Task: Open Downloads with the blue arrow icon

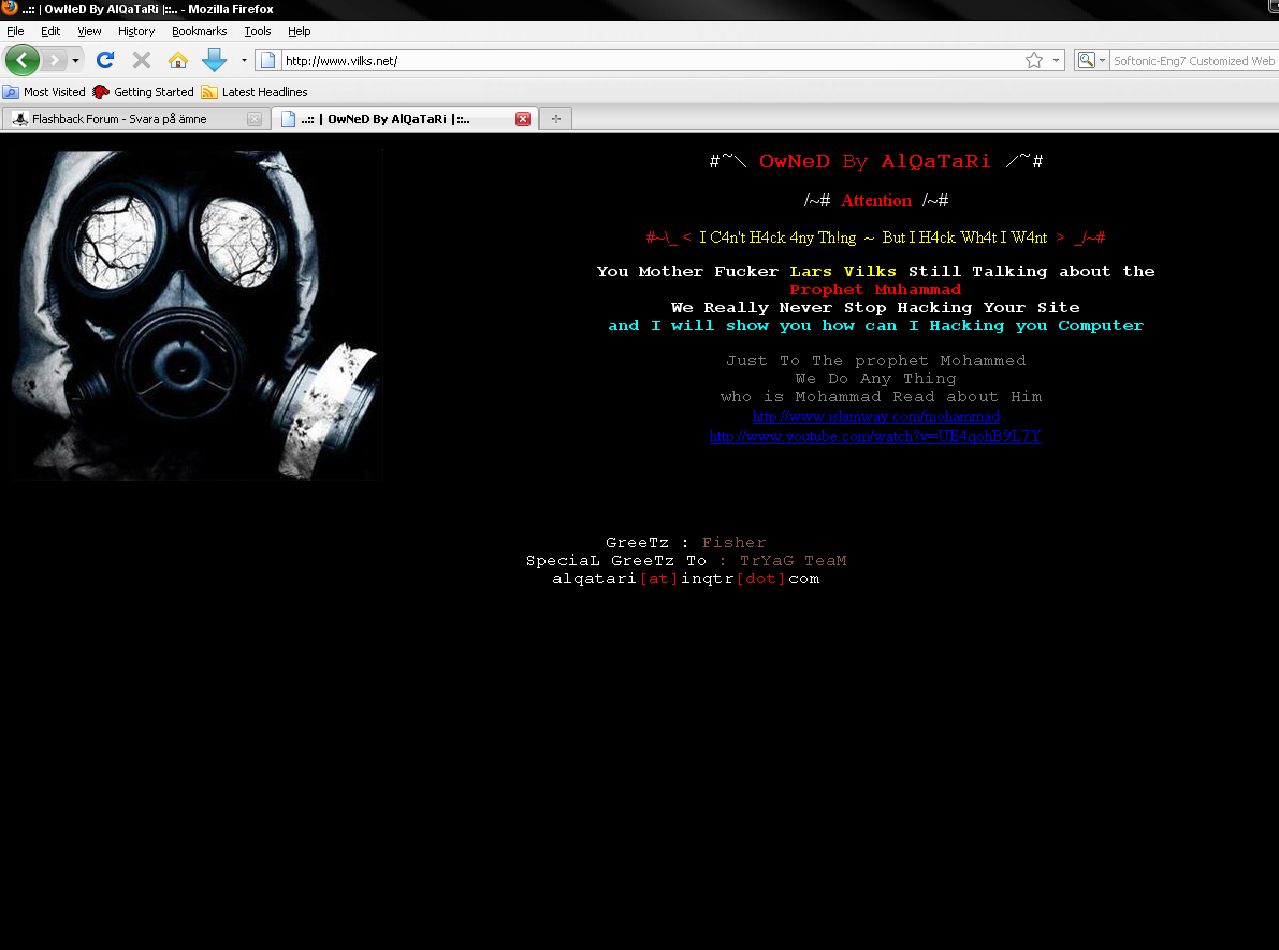Action: [x=214, y=60]
